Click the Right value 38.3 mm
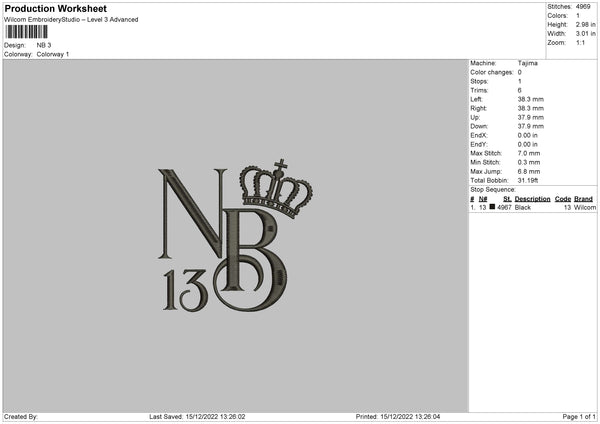600x424 pixels. [531, 108]
